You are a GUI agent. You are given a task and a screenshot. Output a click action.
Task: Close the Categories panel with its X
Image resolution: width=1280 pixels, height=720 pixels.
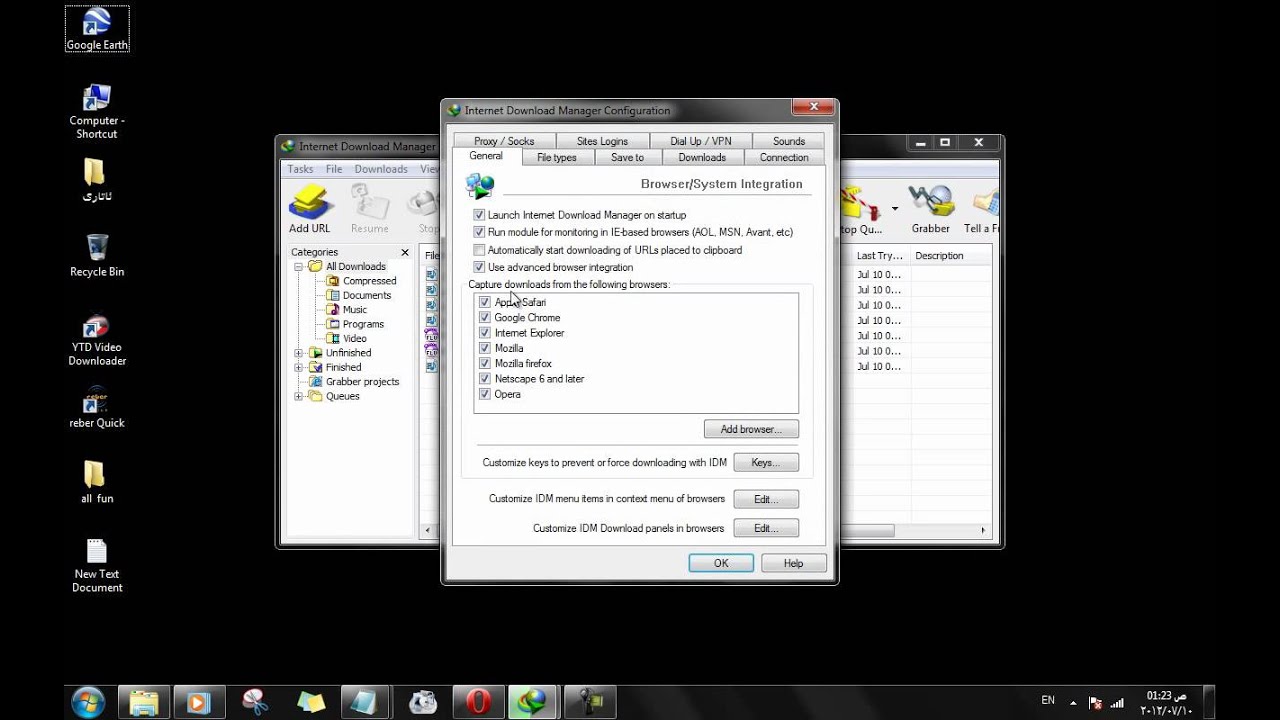(405, 252)
